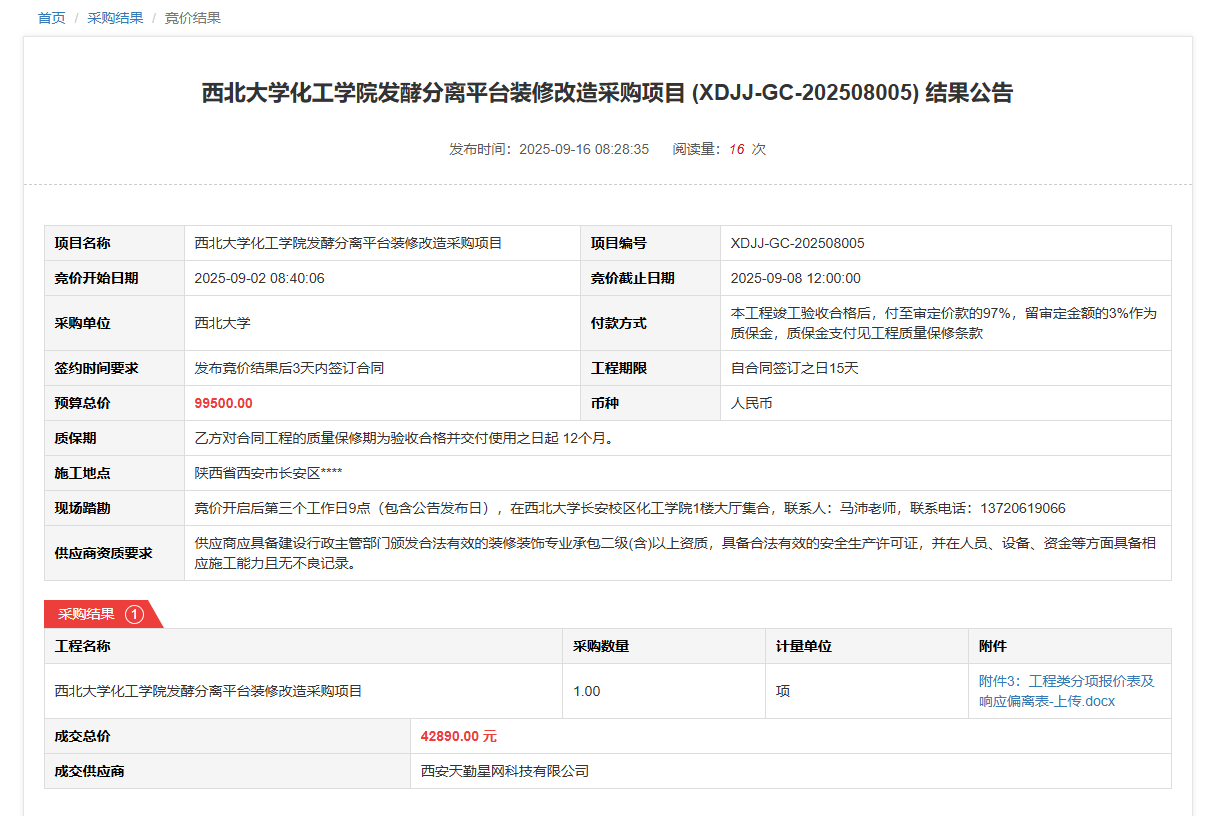Click the project number XDJJ-GC-202508005 cell
Image resolution: width=1208 pixels, height=816 pixels.
click(x=797, y=243)
